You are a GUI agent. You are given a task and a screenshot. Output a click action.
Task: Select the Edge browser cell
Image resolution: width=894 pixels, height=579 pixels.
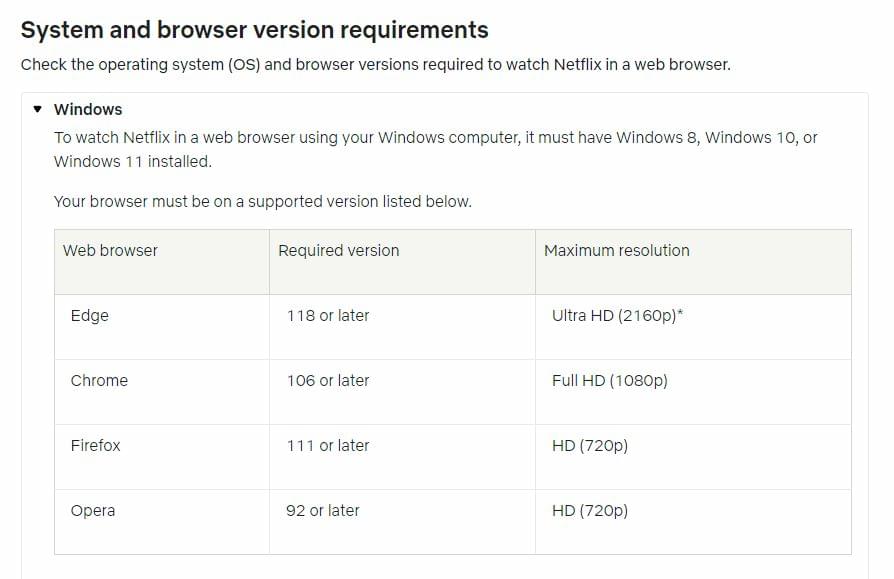pyautogui.click(x=162, y=327)
